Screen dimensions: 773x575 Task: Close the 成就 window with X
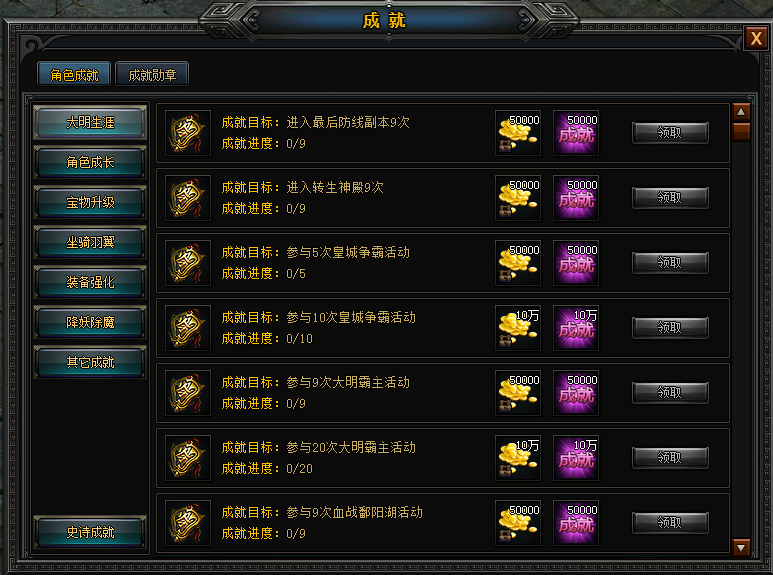(x=756, y=38)
